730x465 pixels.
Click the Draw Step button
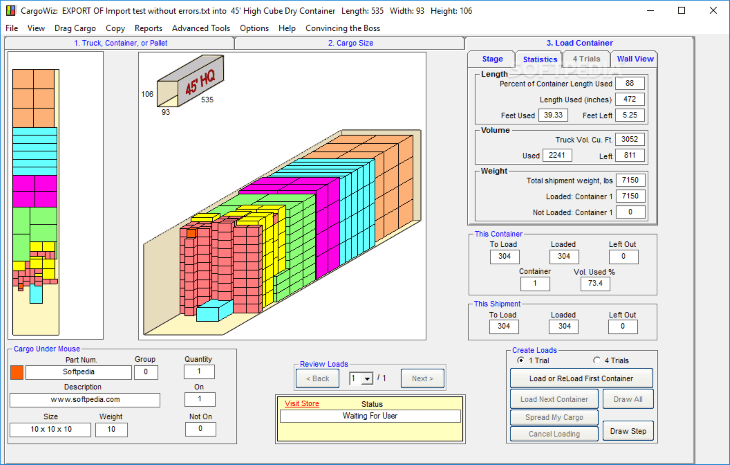628,431
